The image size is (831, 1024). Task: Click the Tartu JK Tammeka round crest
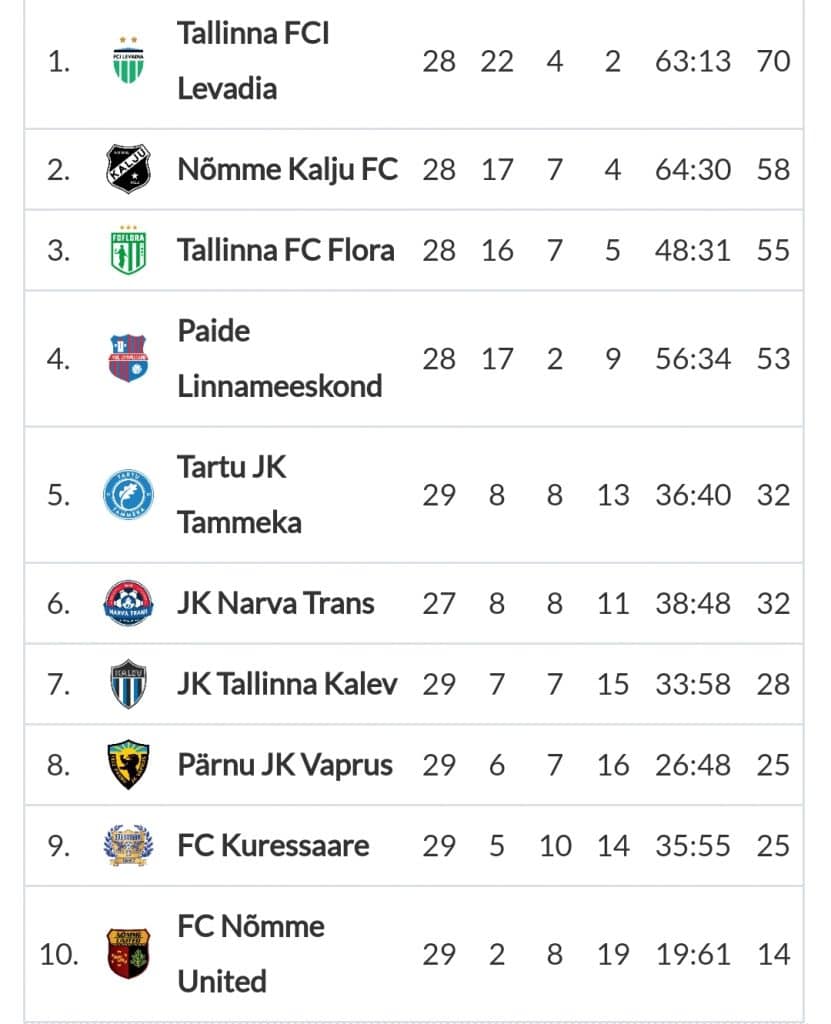[128, 494]
